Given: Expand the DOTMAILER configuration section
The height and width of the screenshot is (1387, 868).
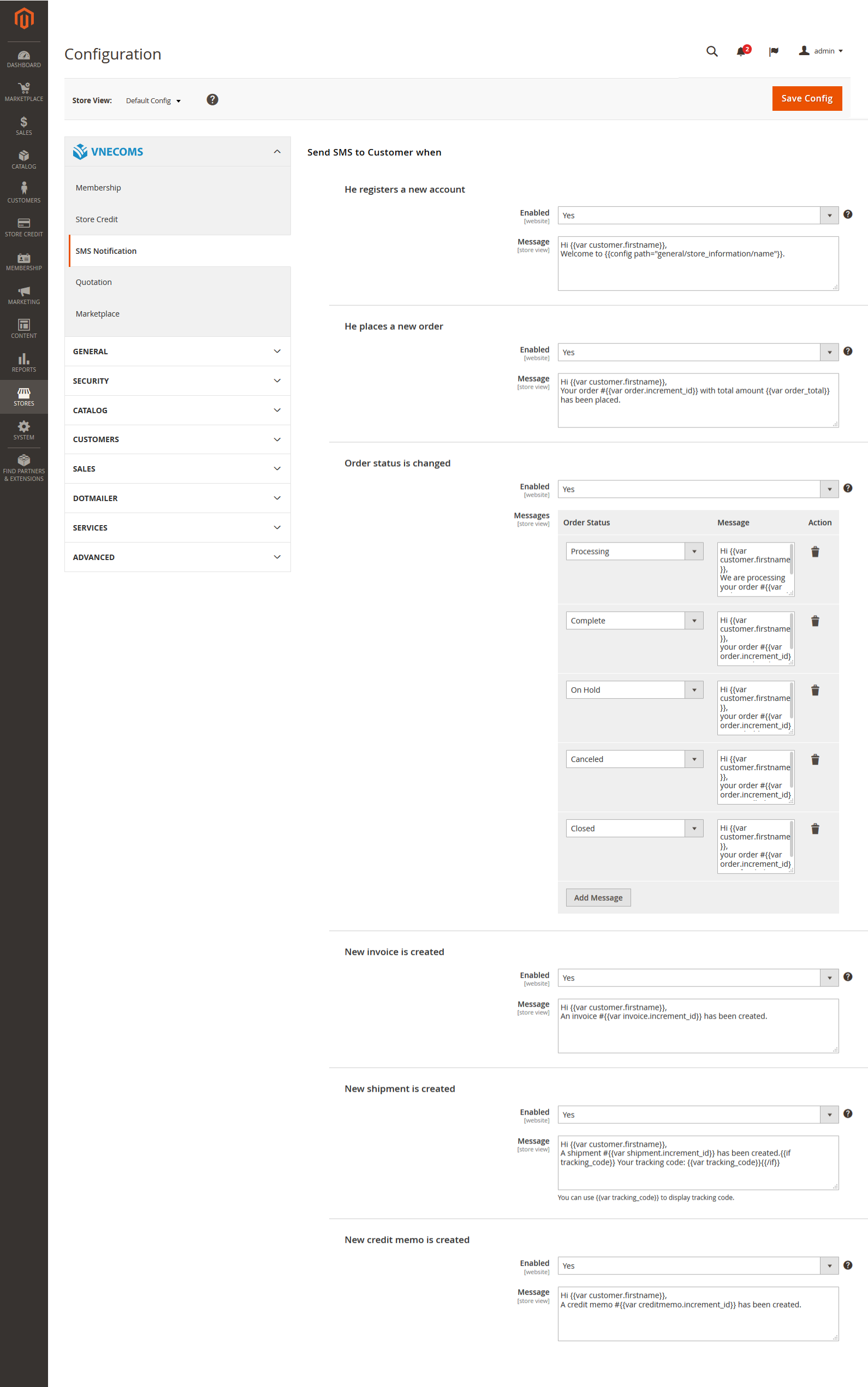Looking at the screenshot, I should [x=177, y=498].
